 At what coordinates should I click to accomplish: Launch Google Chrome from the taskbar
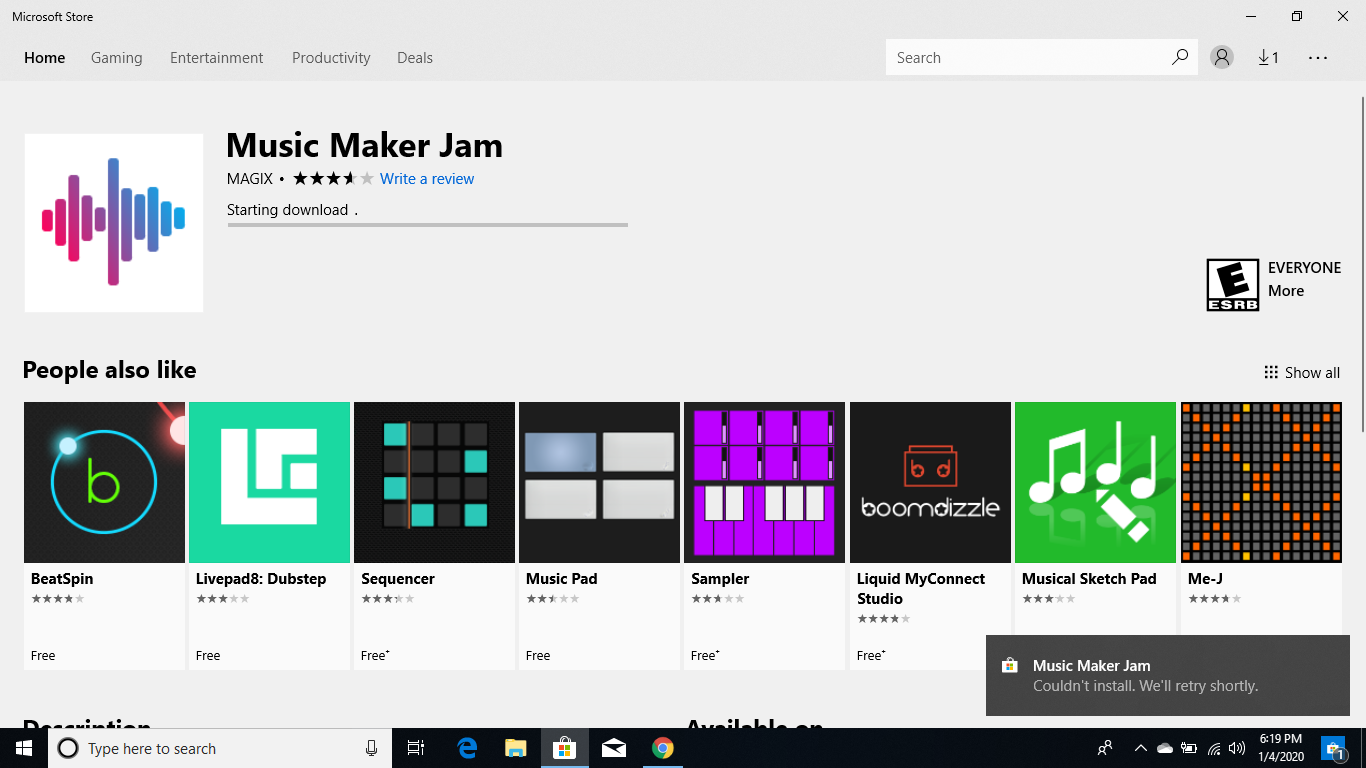coord(663,748)
